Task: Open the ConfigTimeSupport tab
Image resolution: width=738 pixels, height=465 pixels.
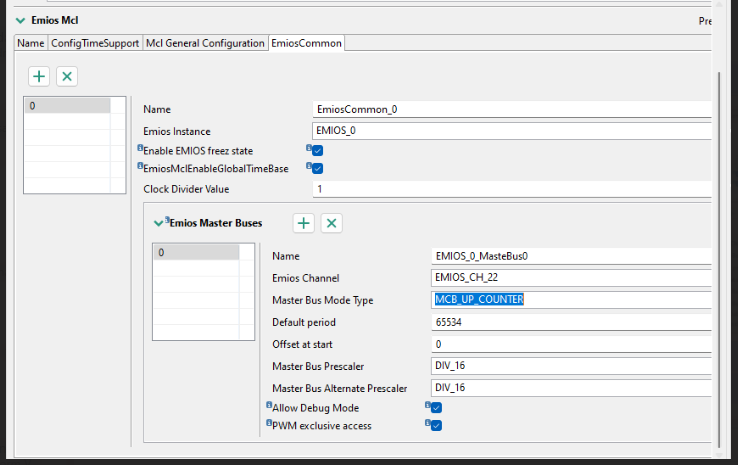Action: pos(95,43)
